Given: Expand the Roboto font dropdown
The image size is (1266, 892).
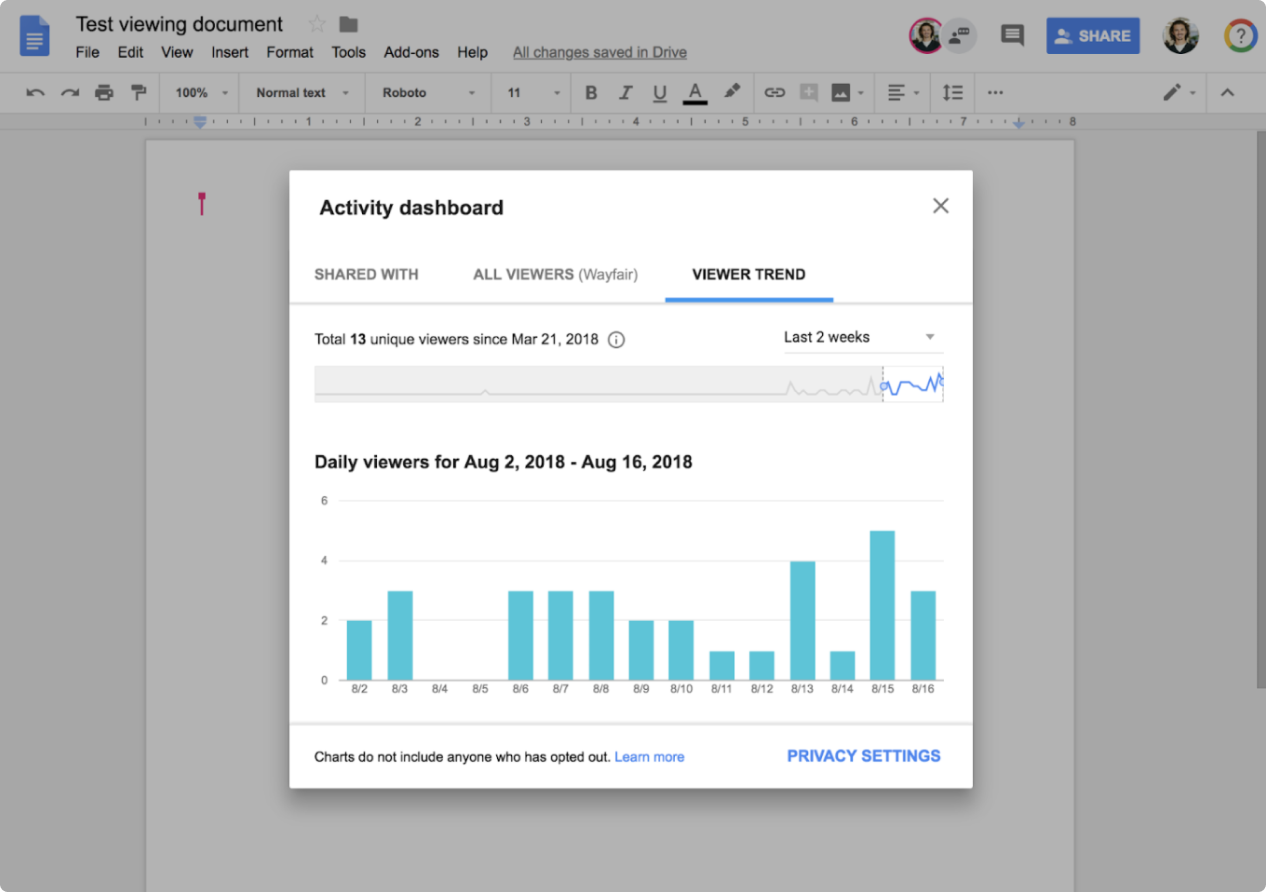Looking at the screenshot, I should tap(429, 93).
